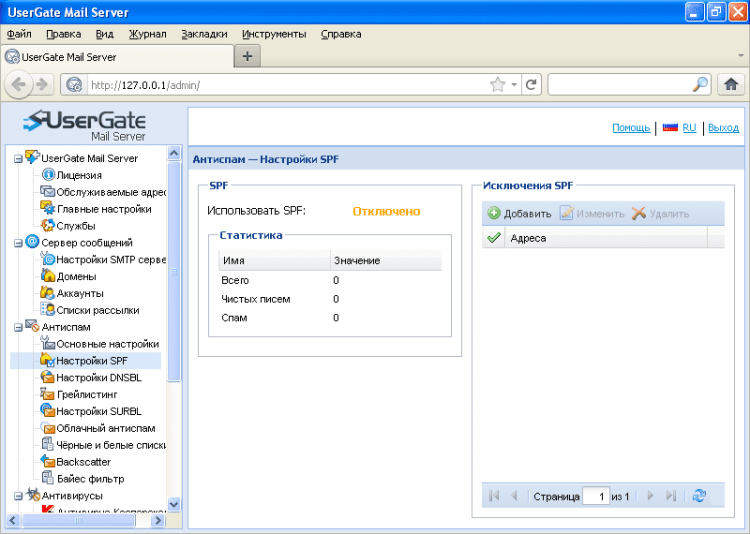
Task: Click the Russian flag language icon
Action: tap(670, 127)
